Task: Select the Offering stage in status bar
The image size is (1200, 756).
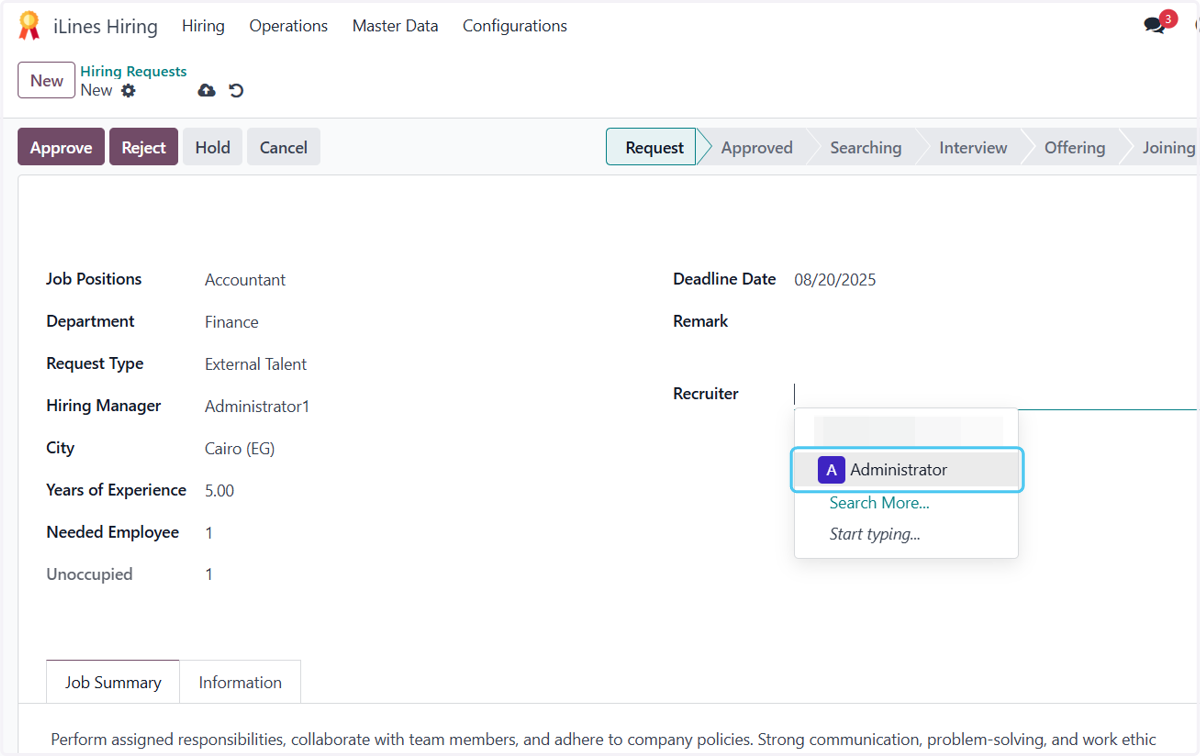Action: (x=1075, y=147)
